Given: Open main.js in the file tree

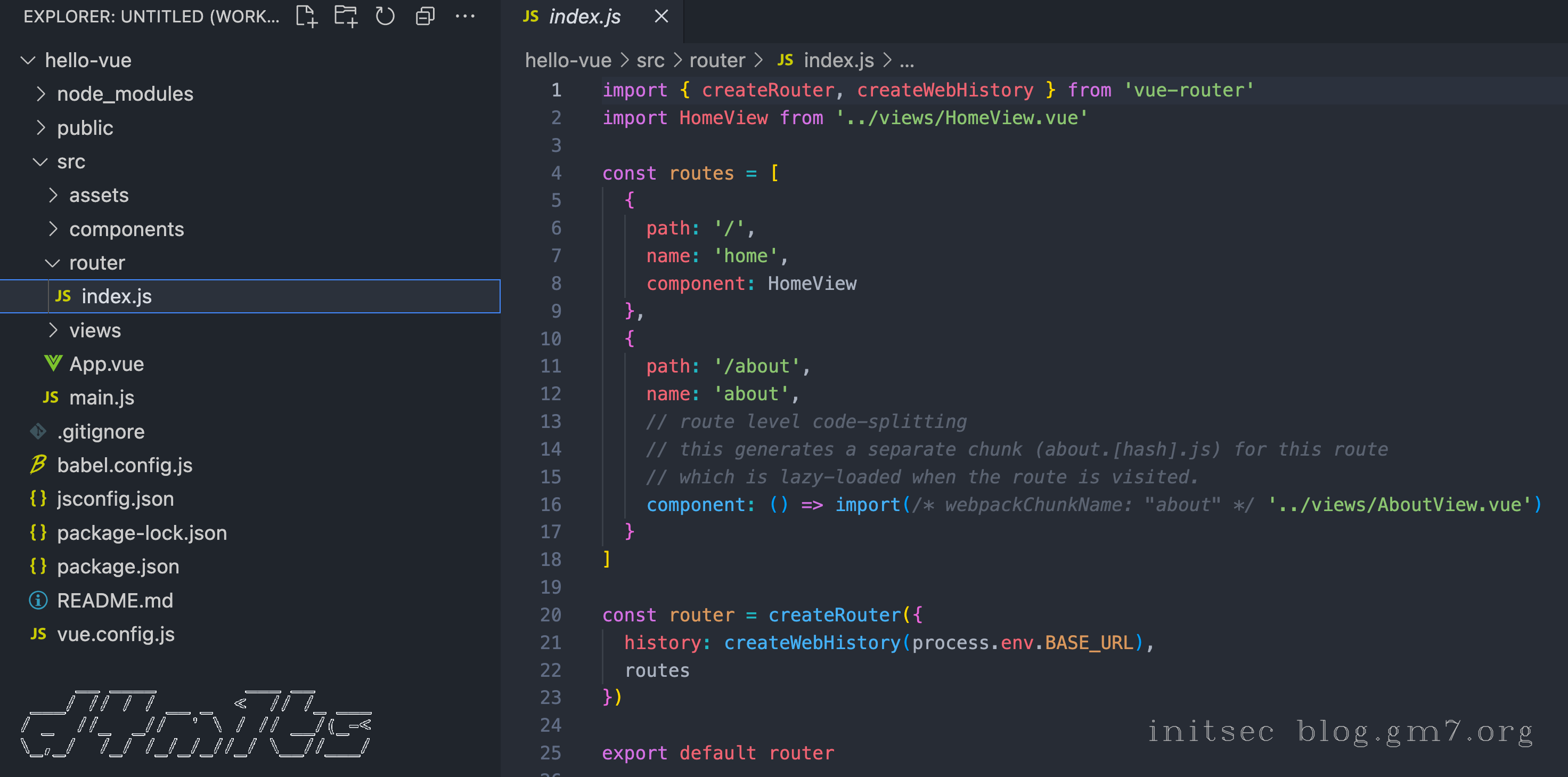Looking at the screenshot, I should tap(101, 398).
